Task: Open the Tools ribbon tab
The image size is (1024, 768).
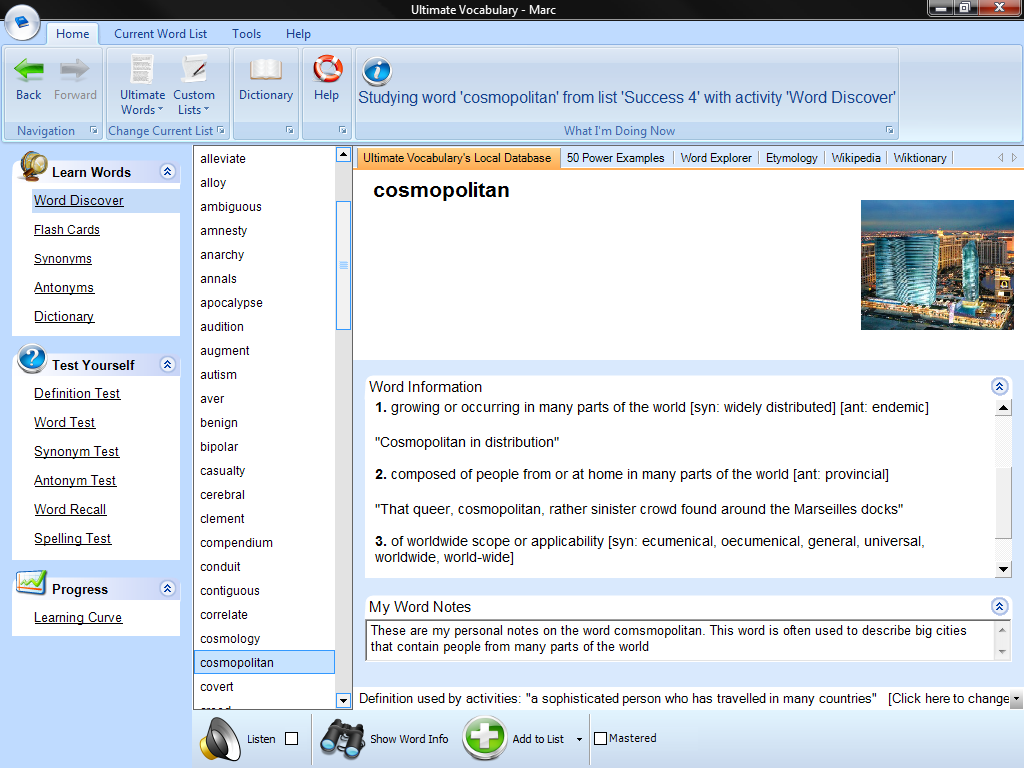Action: (246, 34)
